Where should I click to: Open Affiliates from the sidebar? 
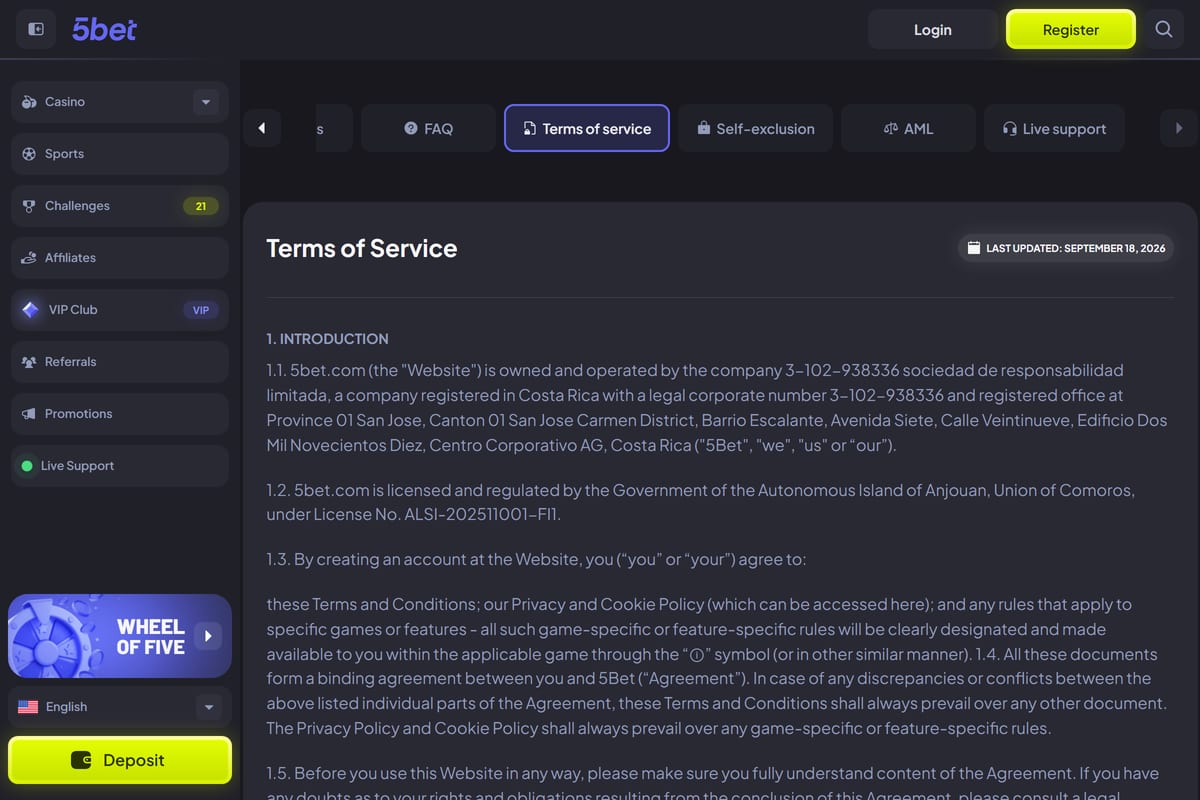(x=120, y=258)
